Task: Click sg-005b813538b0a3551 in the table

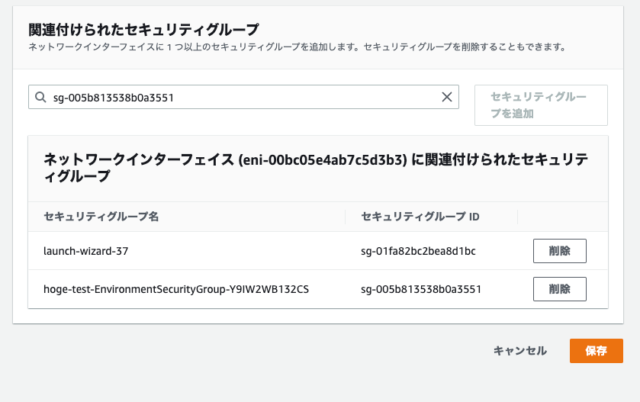Action: pos(421,289)
